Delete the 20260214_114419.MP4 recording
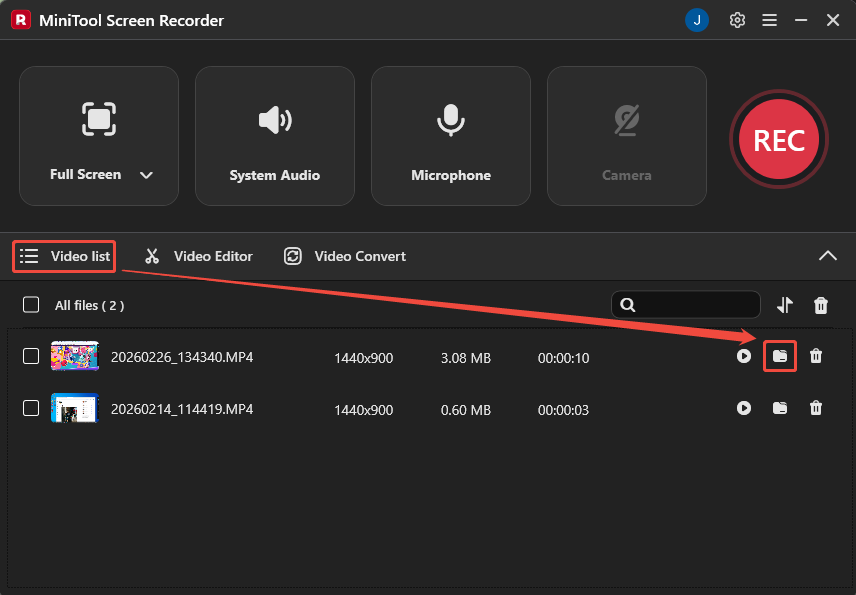856x595 pixels. coord(816,408)
